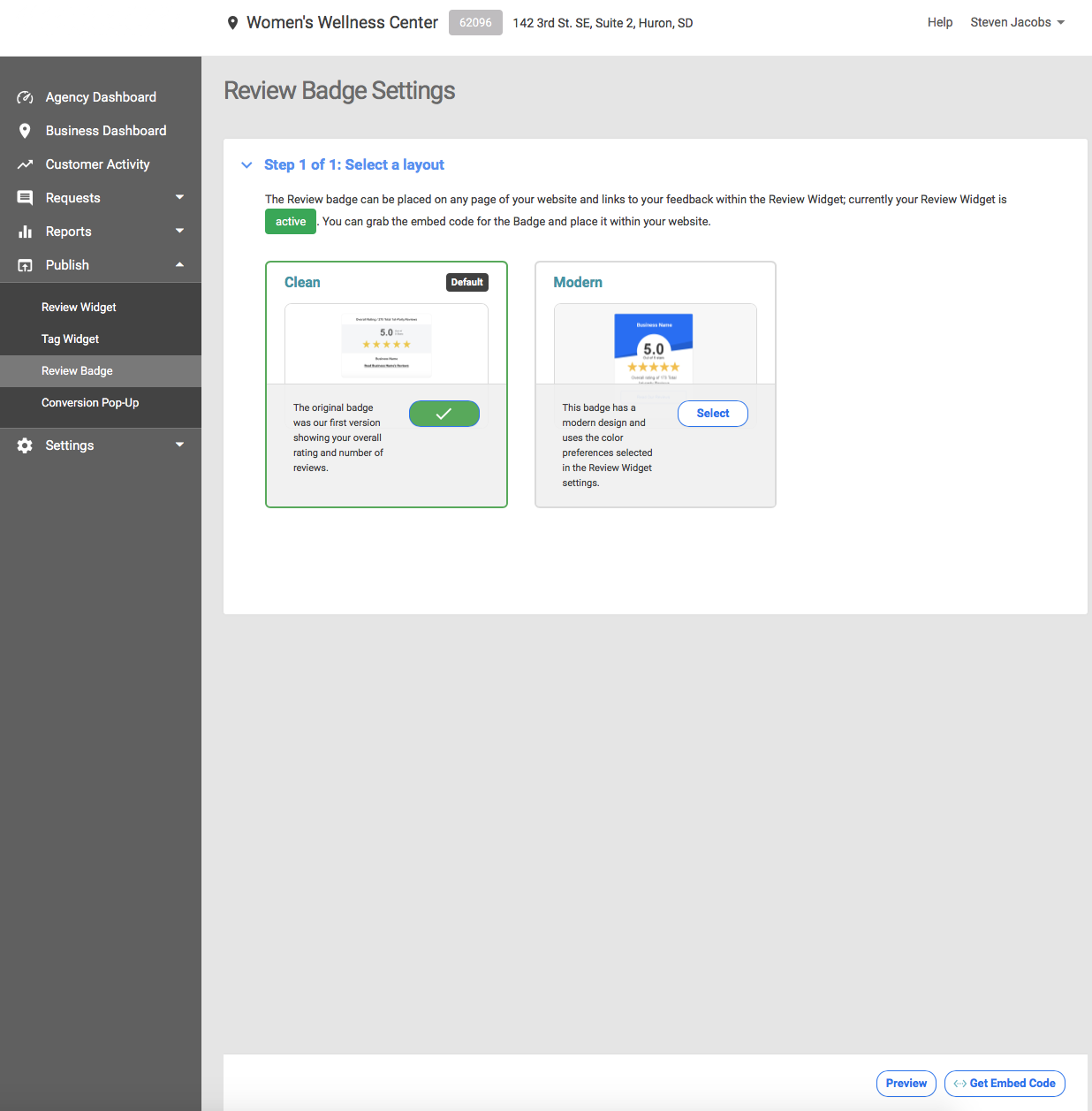Toggle the green checkmark on Clean layout
1092x1111 pixels.
pos(444,414)
